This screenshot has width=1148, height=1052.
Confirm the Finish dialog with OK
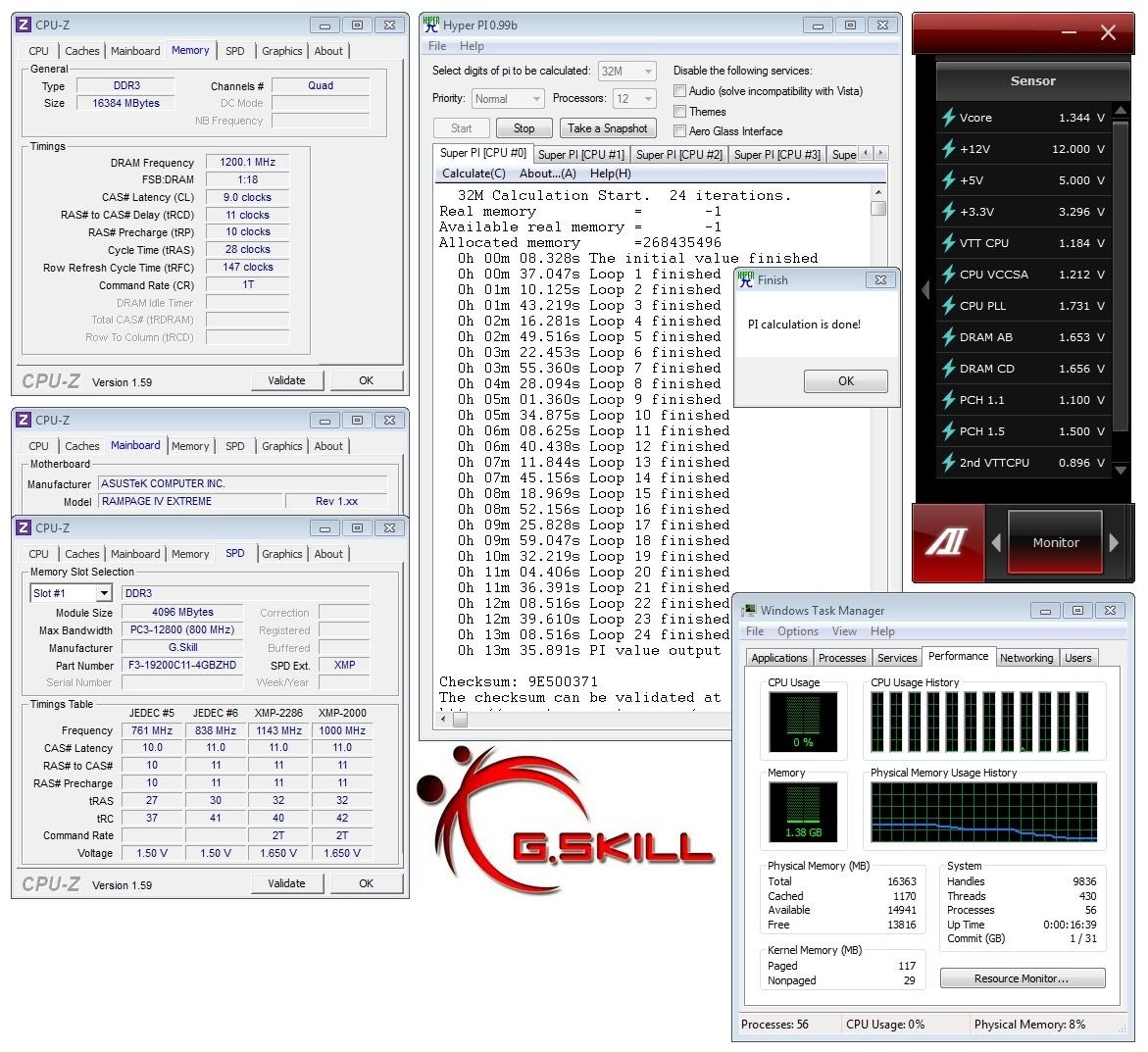click(846, 380)
